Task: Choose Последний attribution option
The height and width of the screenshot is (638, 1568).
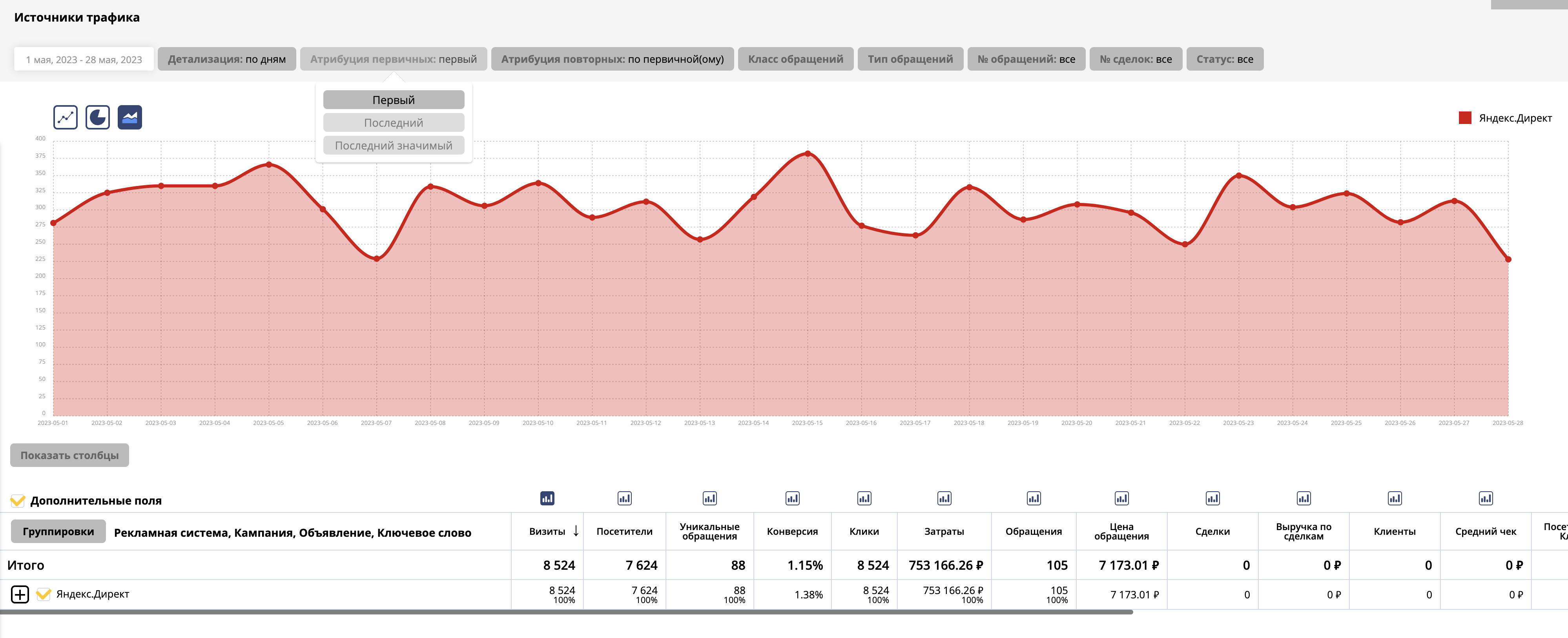Action: pos(393,123)
